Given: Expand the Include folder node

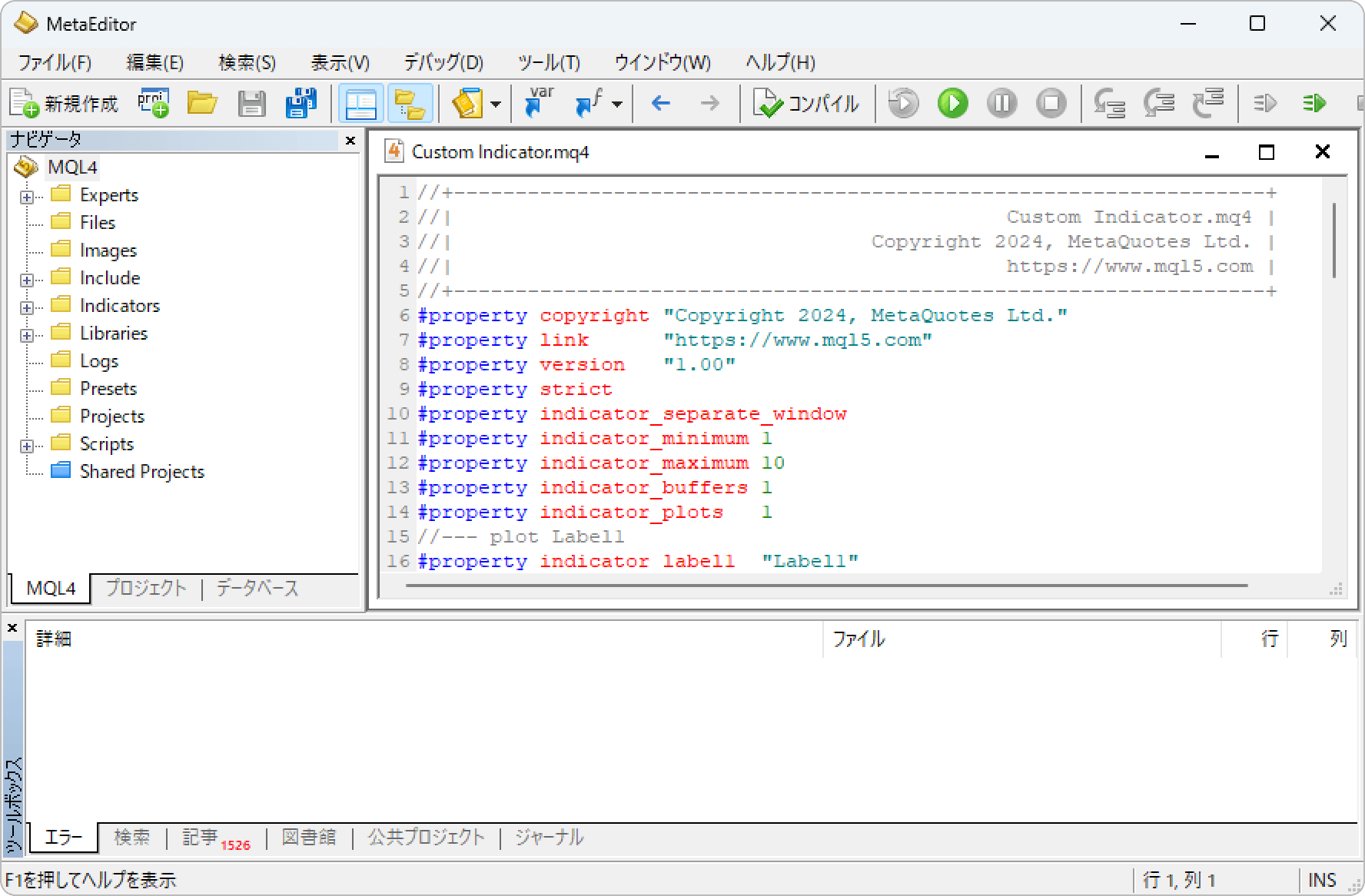Looking at the screenshot, I should (27, 280).
